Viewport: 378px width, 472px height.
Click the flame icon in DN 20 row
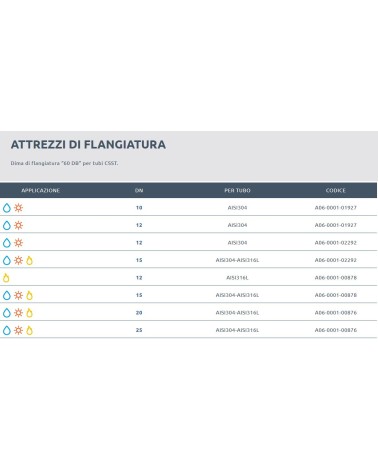click(x=29, y=313)
